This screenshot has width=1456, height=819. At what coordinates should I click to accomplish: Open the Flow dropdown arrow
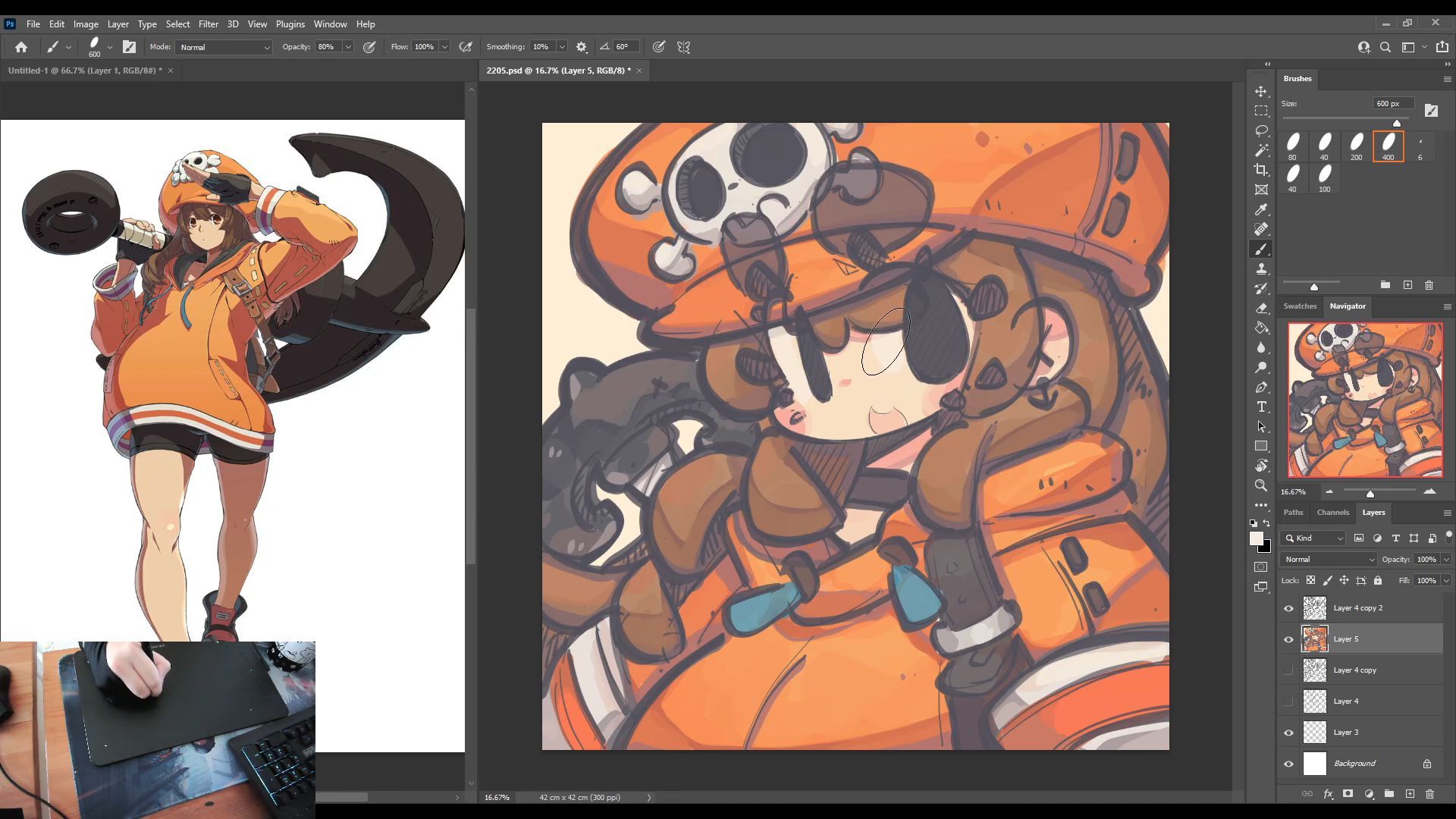[444, 47]
